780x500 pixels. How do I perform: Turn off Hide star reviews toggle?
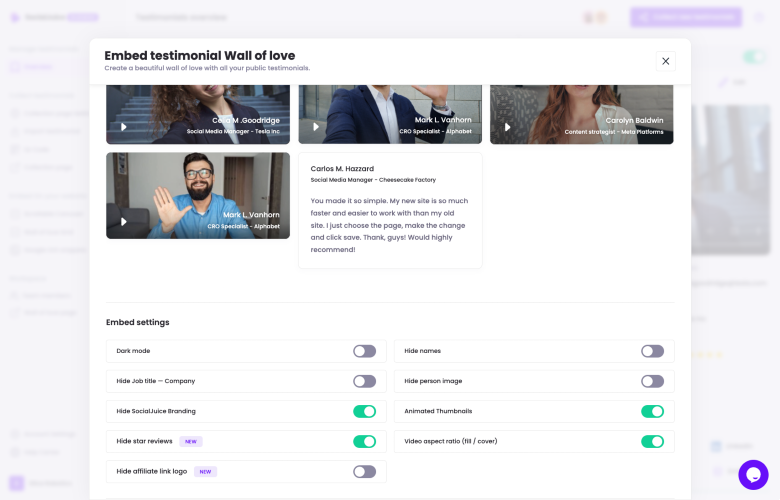click(x=365, y=441)
